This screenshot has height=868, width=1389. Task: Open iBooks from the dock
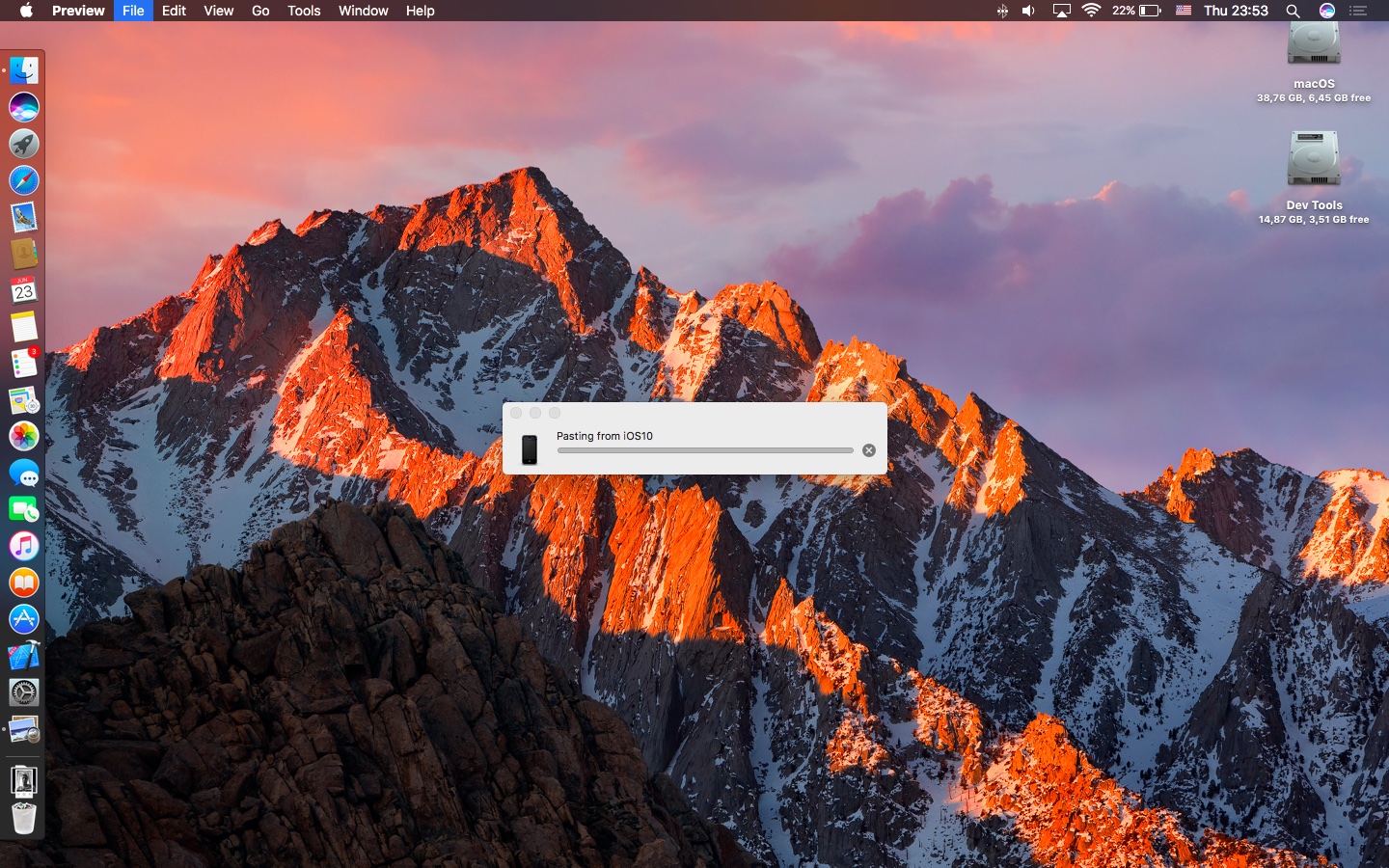tap(24, 583)
